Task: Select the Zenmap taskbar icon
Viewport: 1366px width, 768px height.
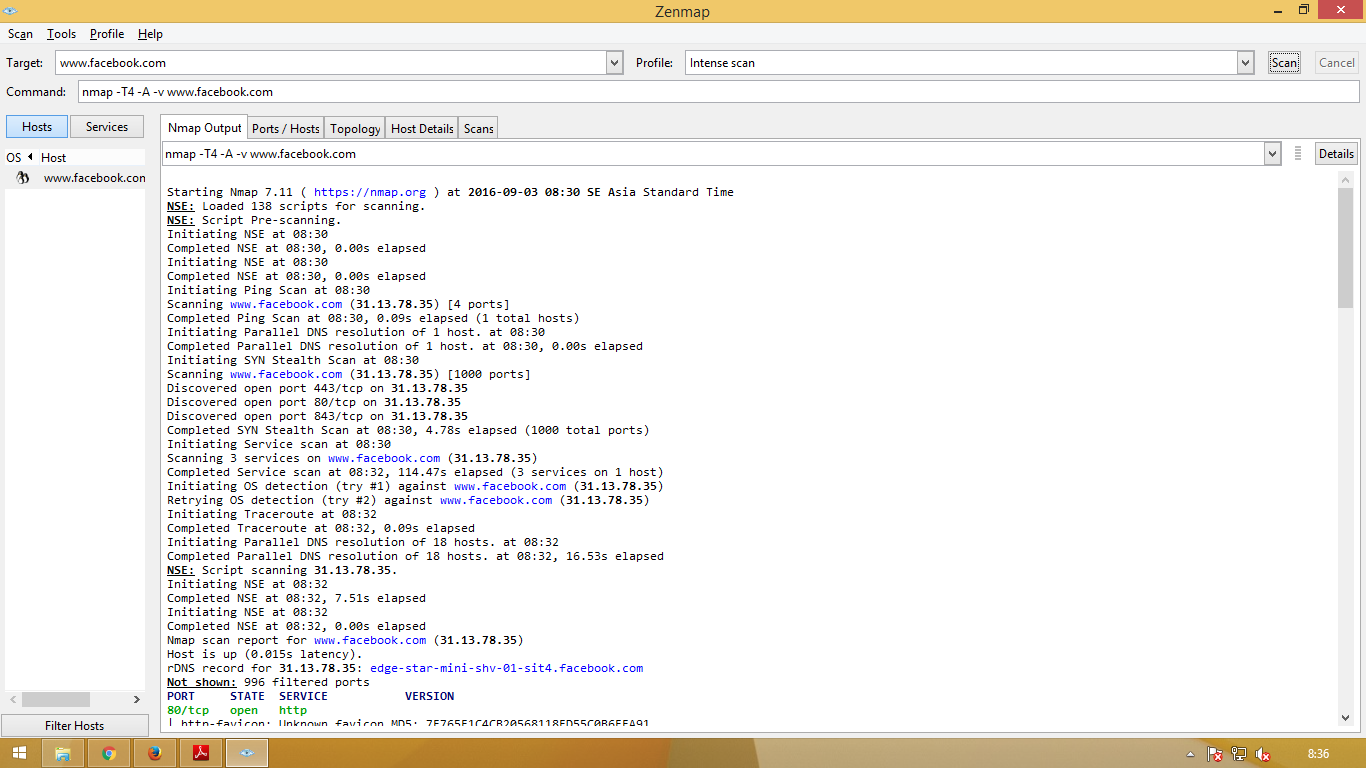Action: 247,753
